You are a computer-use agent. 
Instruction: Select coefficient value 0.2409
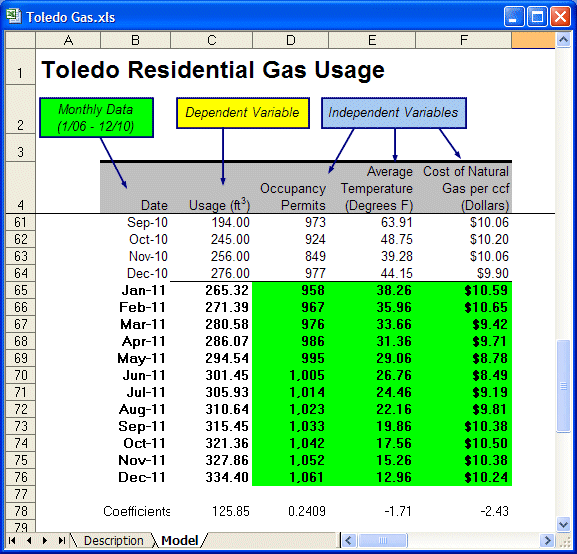[290, 511]
